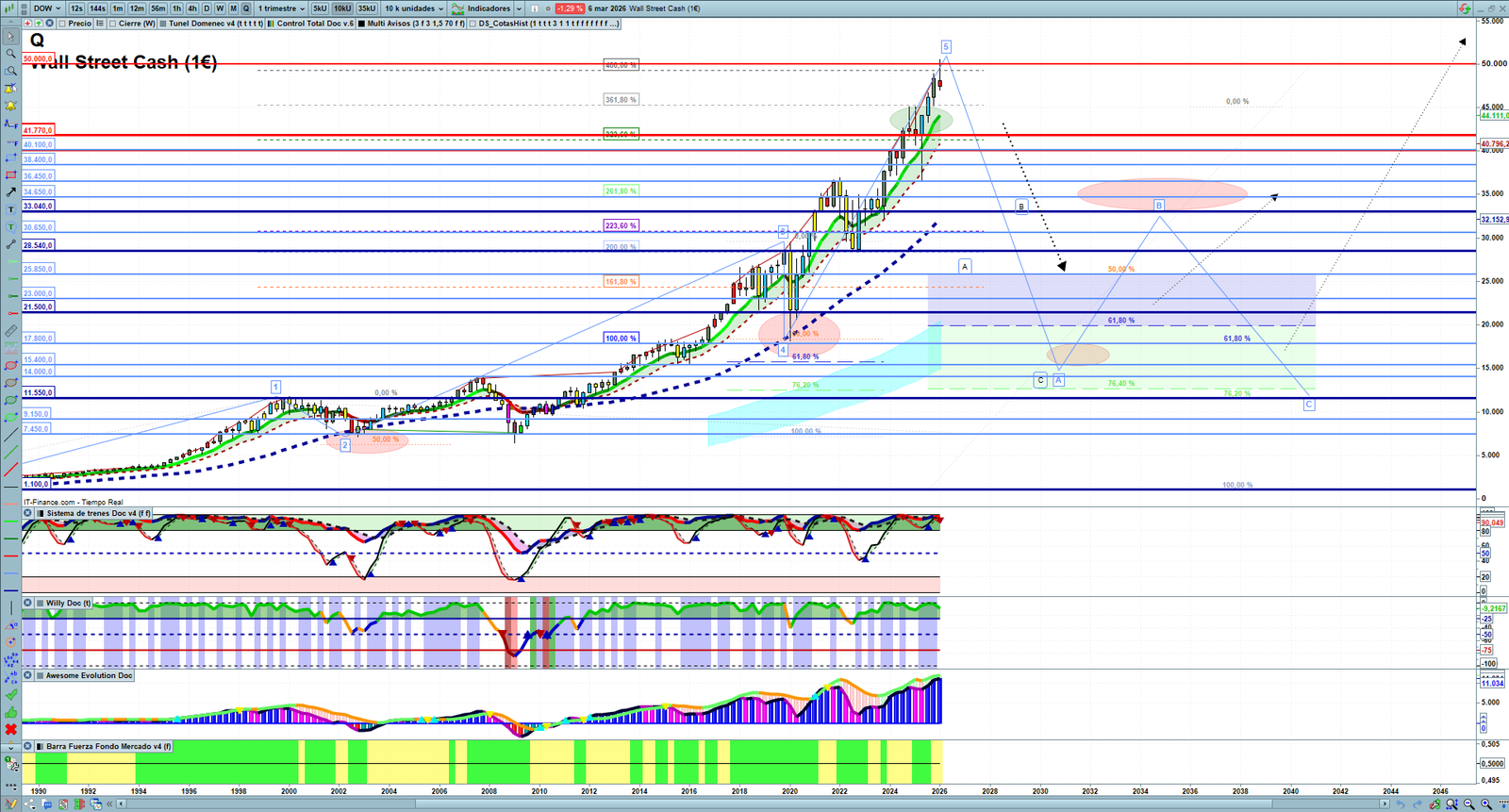Select the green checkmark tool

point(10,695)
